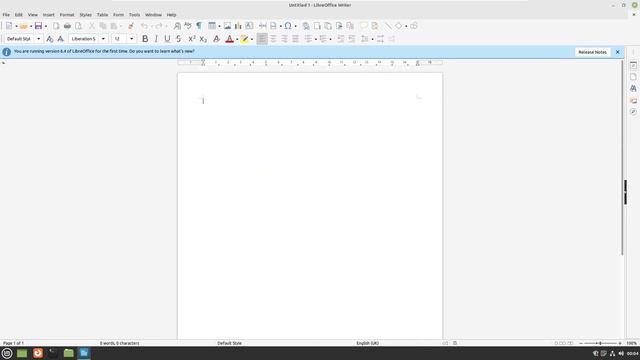The width and height of the screenshot is (640, 360).
Task: Click the Mint menu taskbar icon
Action: point(7,353)
